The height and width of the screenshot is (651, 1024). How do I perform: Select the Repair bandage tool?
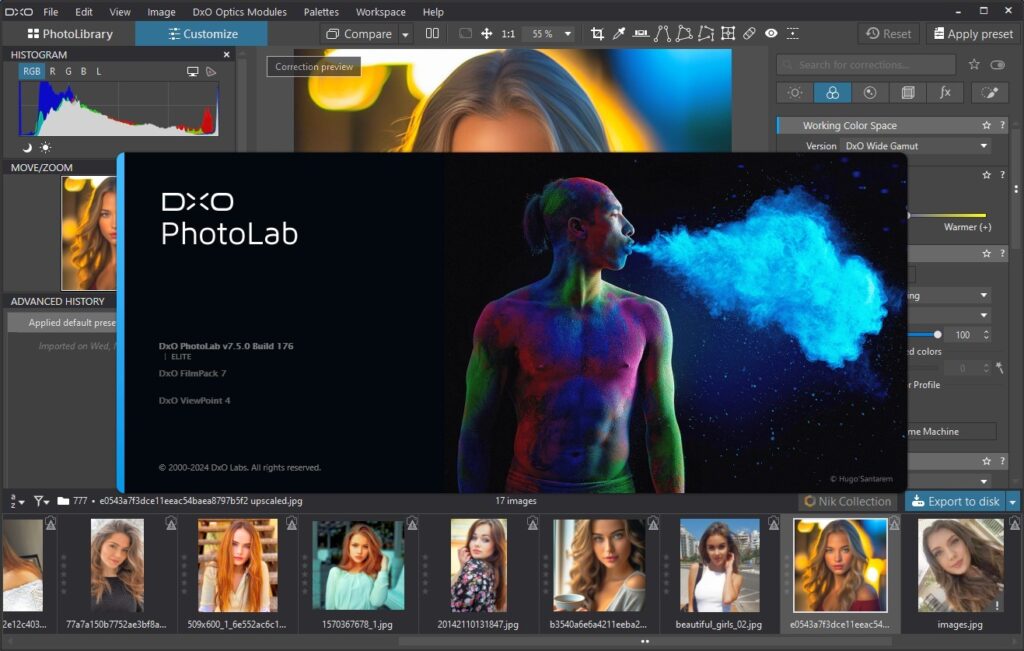[x=749, y=34]
